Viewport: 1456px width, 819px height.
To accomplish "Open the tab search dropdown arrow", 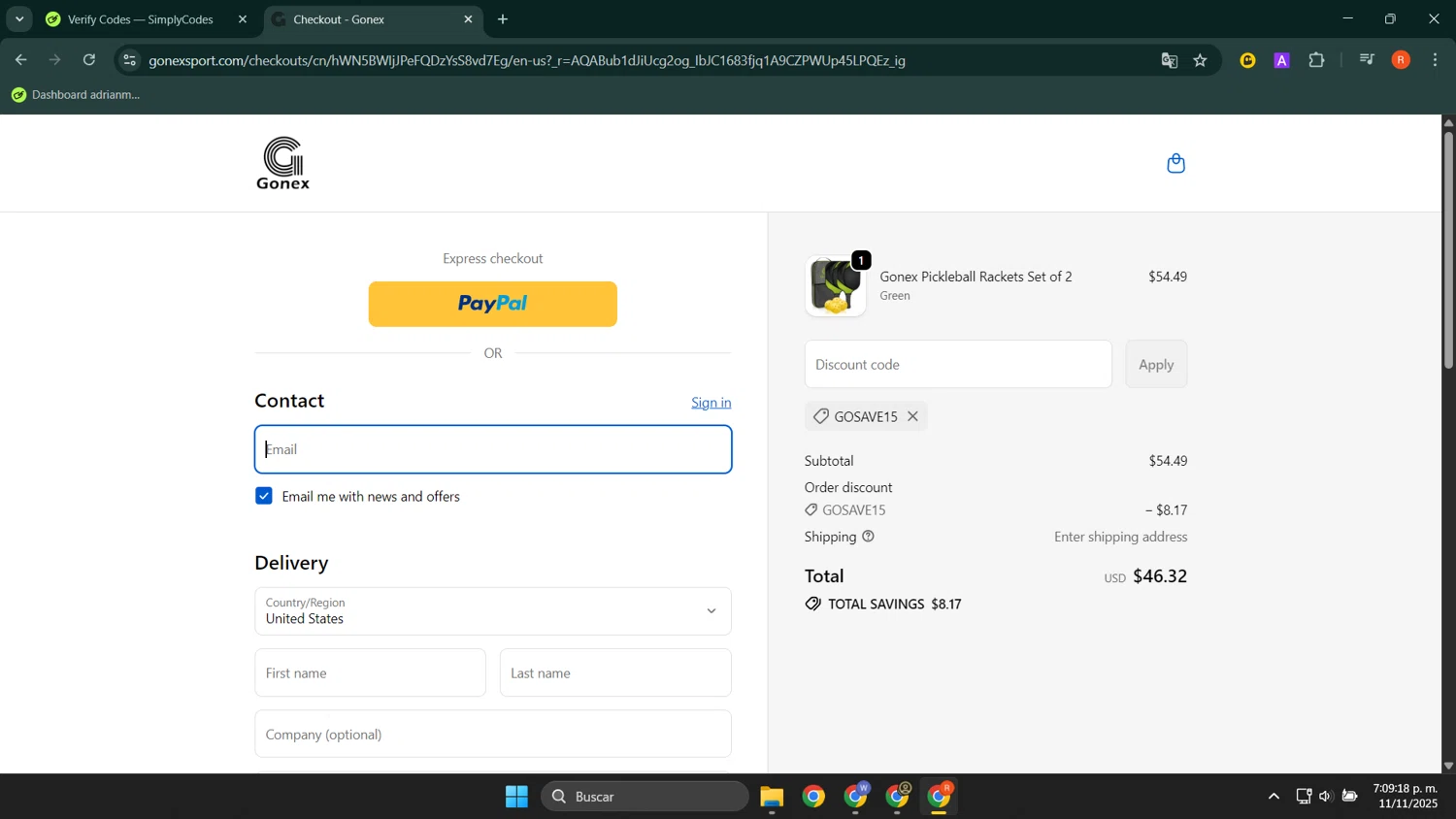I will [18, 19].
